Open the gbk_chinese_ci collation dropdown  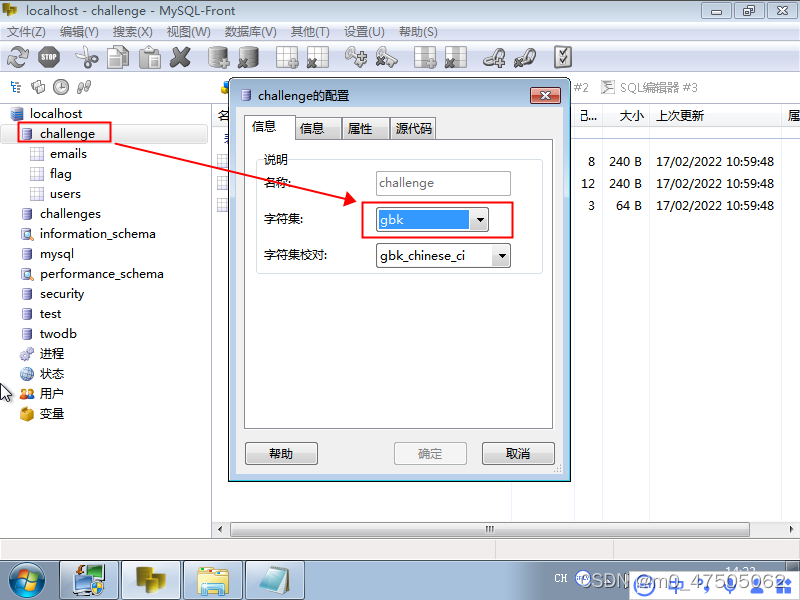[502, 256]
